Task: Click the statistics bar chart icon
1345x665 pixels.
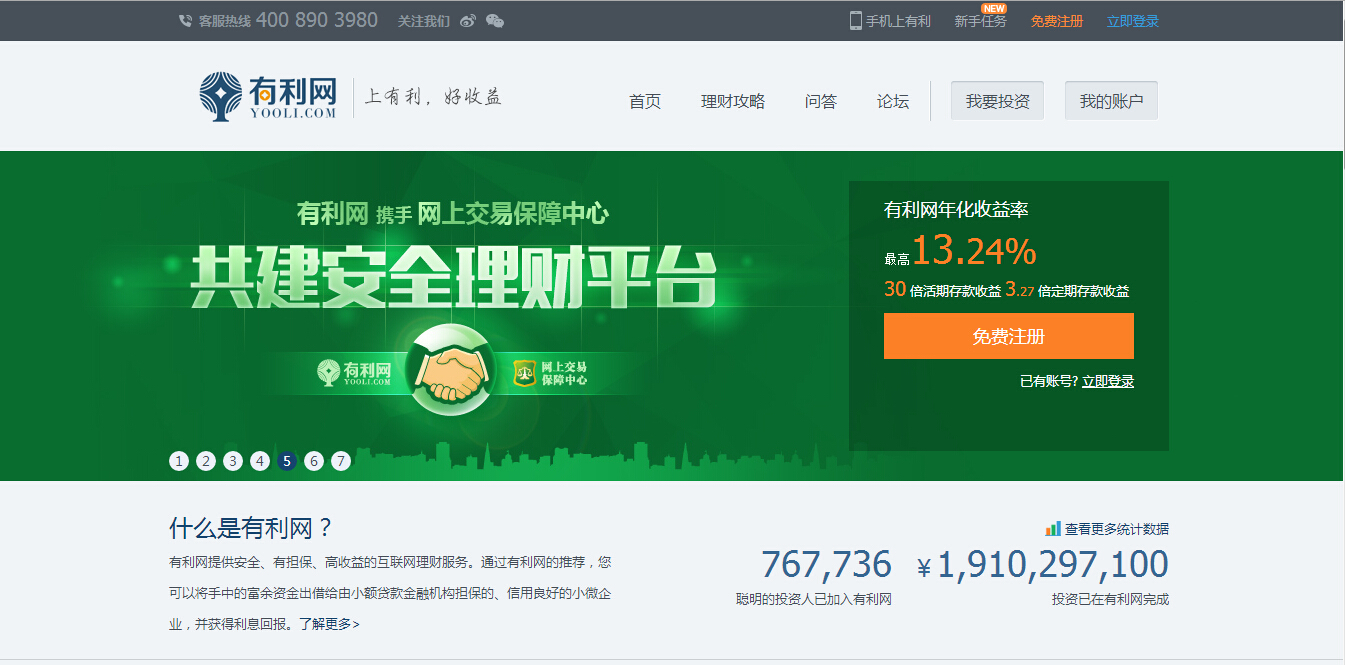Action: pyautogui.click(x=1053, y=529)
